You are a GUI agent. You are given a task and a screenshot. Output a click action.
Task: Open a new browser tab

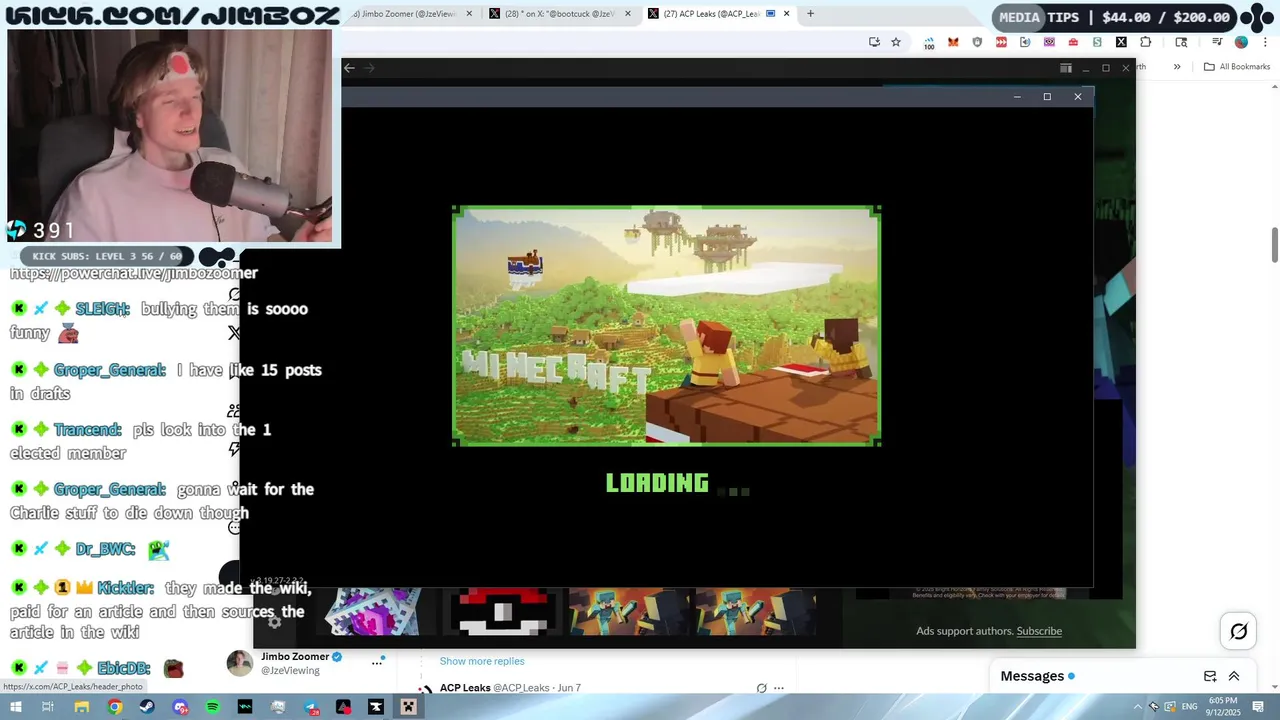coord(810,14)
